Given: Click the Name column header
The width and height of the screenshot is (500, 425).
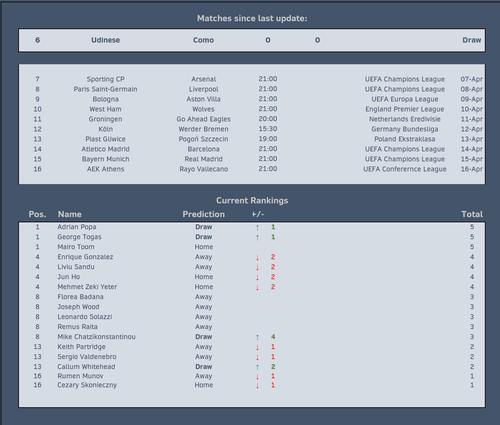Looking at the screenshot, I should (70, 214).
